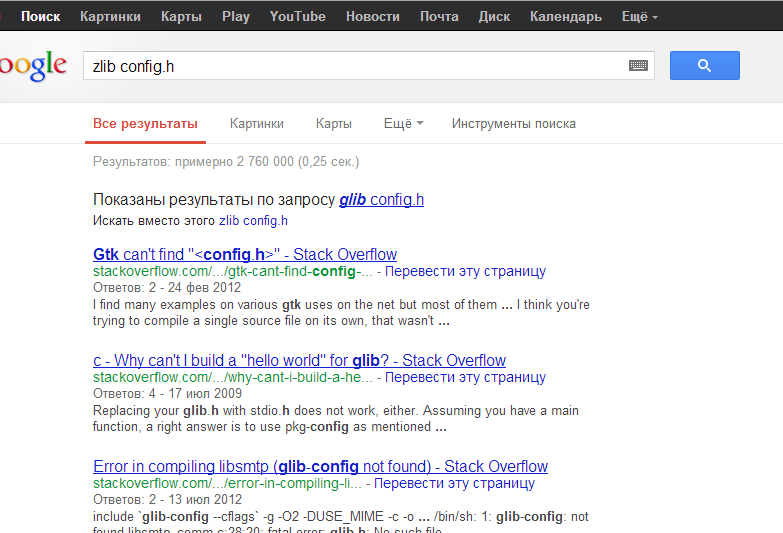Expand the Ещё dropdown under search box

point(403,123)
